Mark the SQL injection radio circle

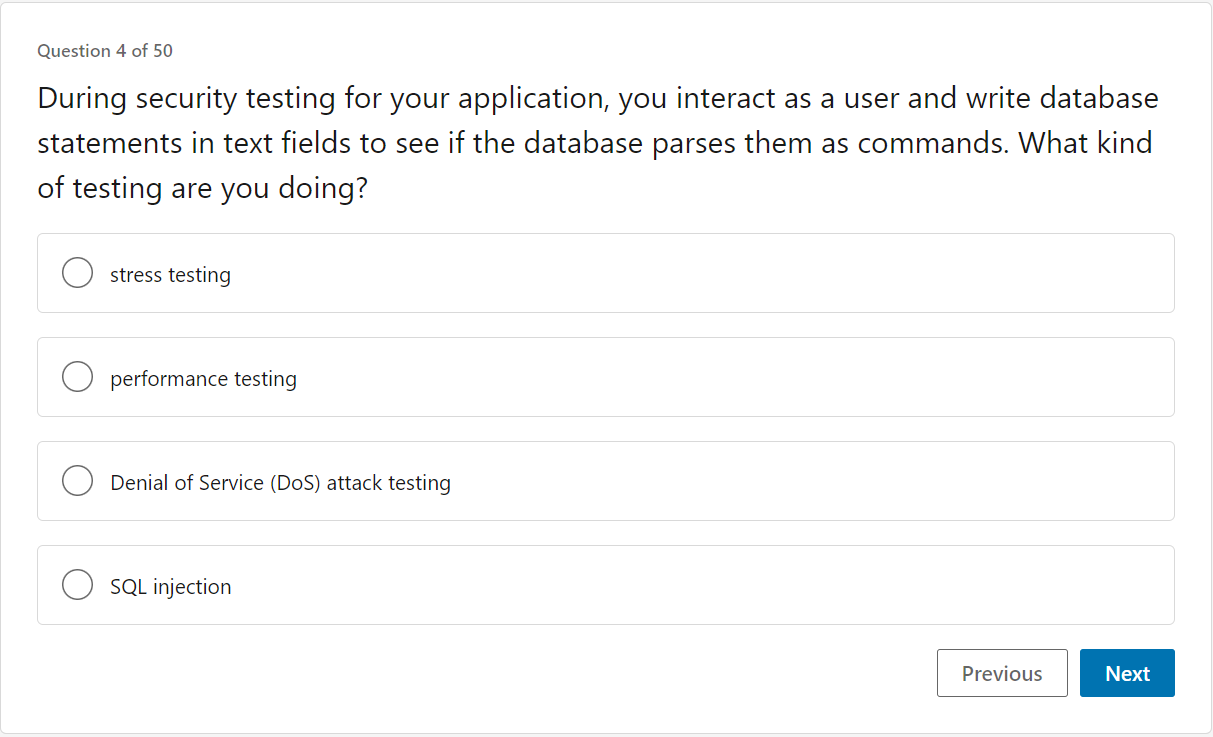point(77,585)
